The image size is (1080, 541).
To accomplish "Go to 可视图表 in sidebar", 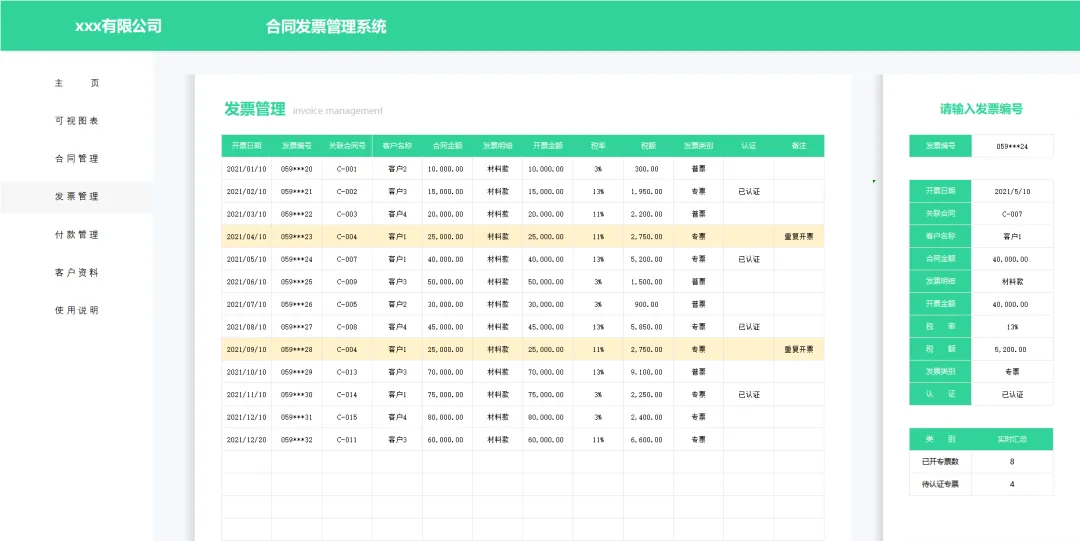I will coord(76,121).
